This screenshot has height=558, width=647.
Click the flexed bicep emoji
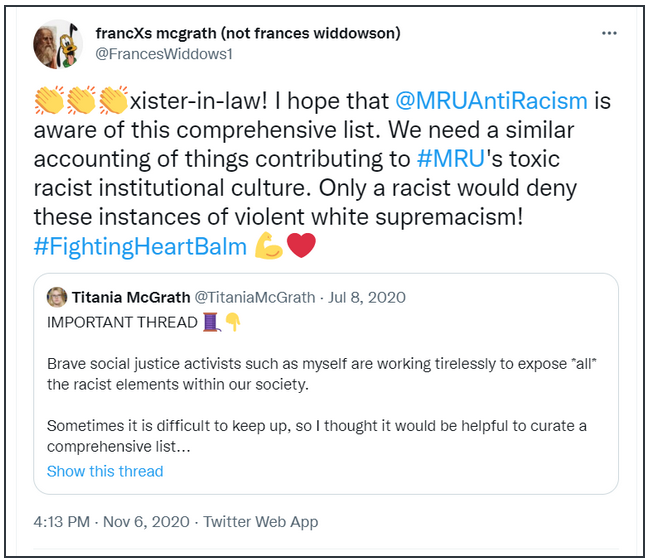[269, 246]
